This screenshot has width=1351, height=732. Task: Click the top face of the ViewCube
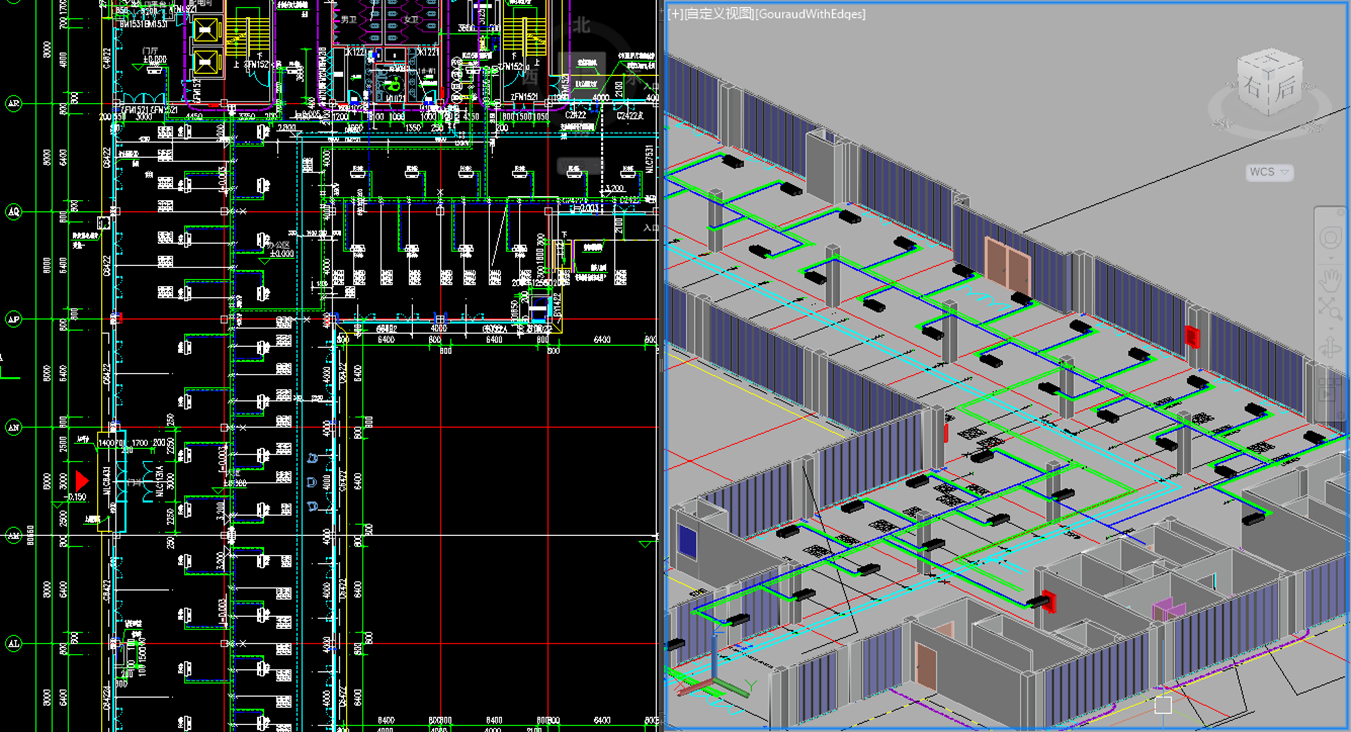pos(1271,59)
